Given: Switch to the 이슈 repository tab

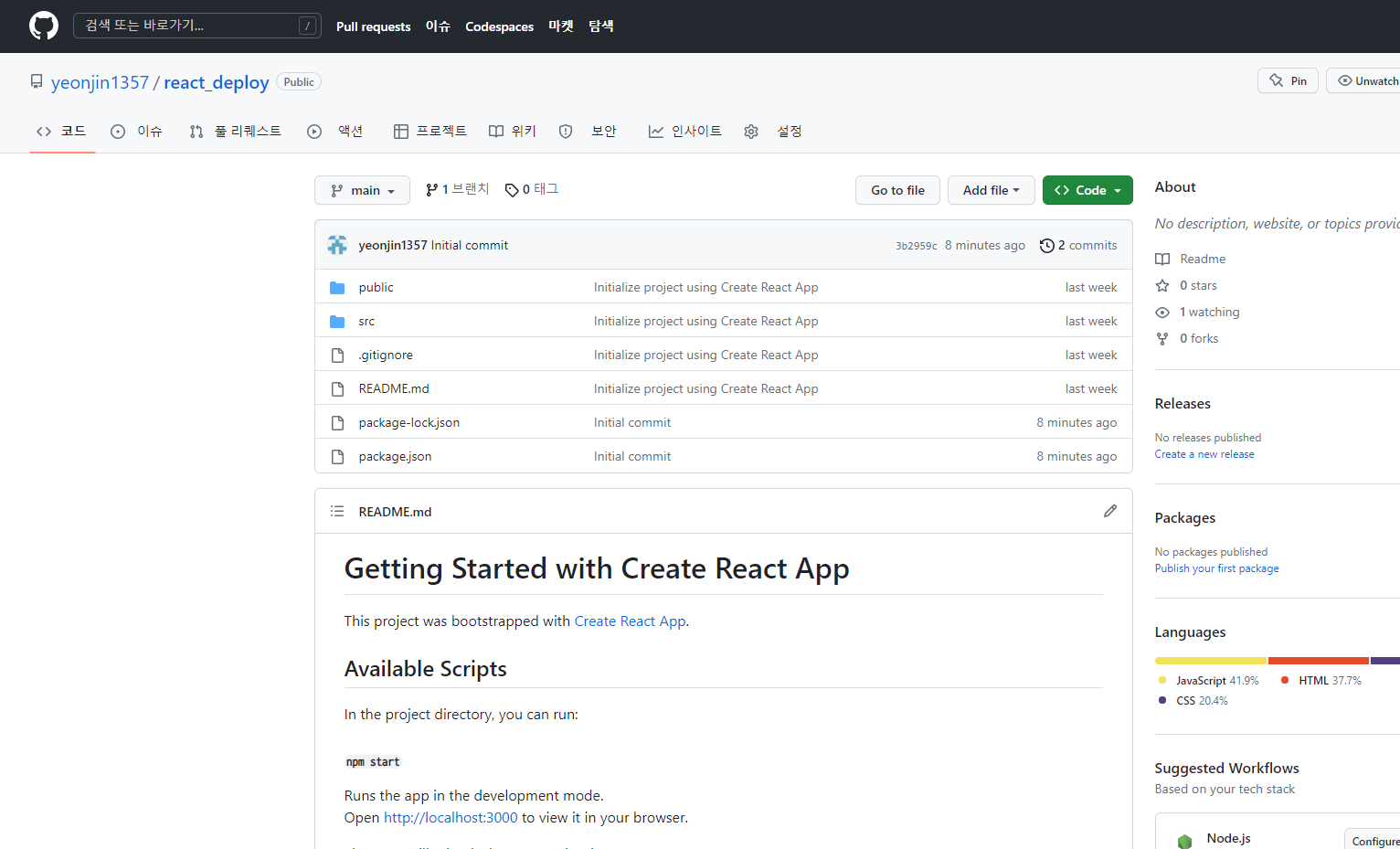Looking at the screenshot, I should click(136, 132).
